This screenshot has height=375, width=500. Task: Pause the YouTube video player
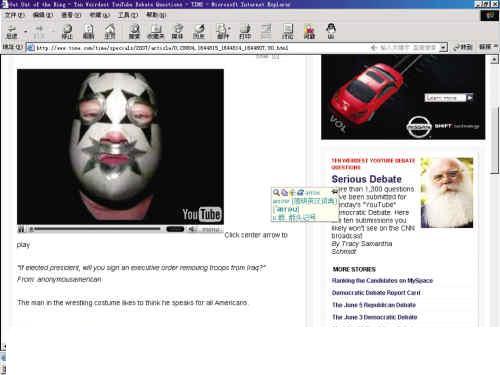(x=21, y=229)
